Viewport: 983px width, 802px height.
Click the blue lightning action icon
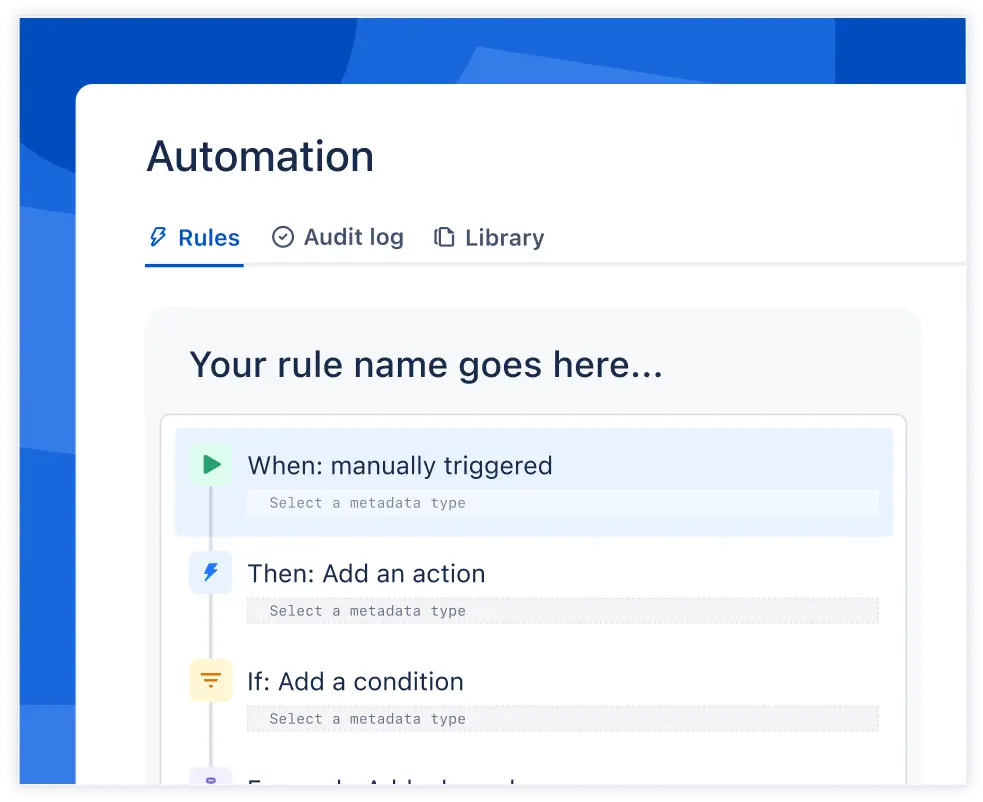pos(210,572)
